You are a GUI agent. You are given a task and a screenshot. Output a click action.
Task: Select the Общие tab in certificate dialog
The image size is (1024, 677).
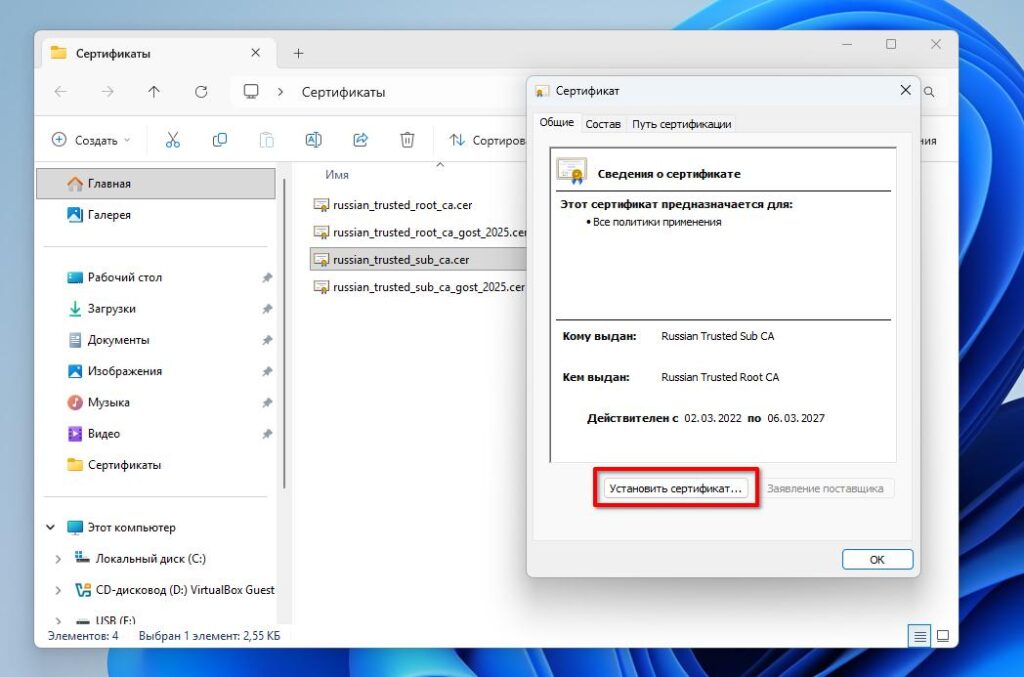(556, 122)
